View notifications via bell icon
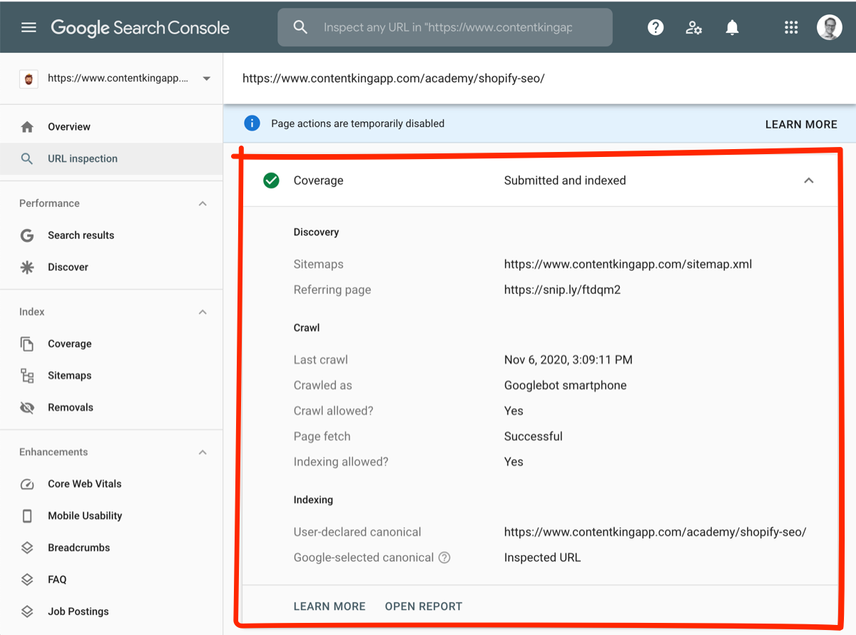This screenshot has height=635, width=856. (x=732, y=27)
